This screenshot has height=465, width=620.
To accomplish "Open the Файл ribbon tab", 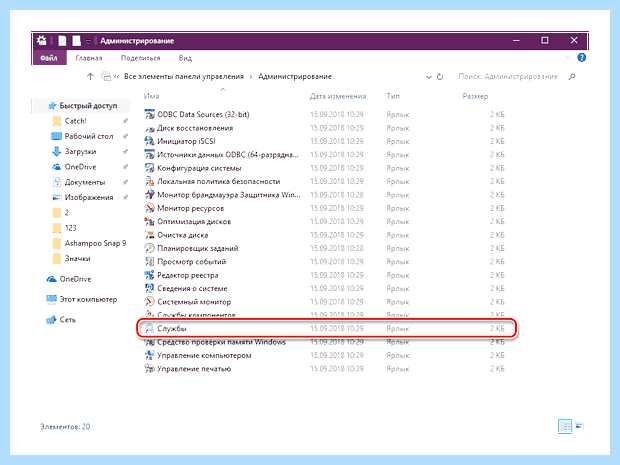I will pos(49,58).
